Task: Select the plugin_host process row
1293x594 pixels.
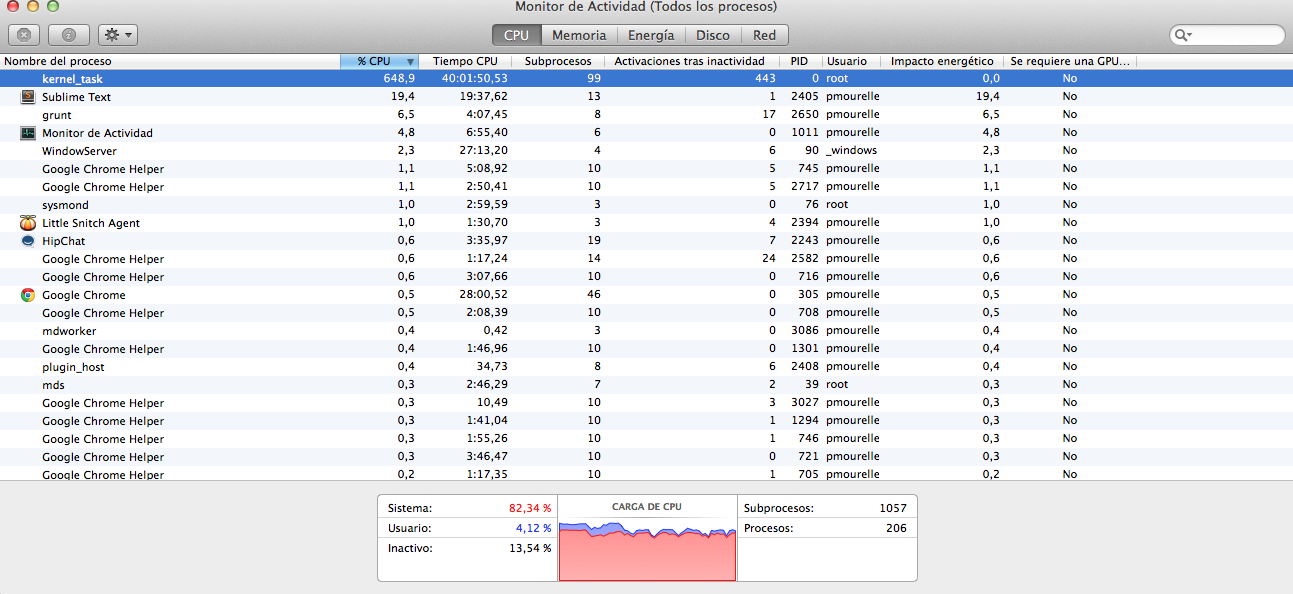Action: [x=646, y=367]
